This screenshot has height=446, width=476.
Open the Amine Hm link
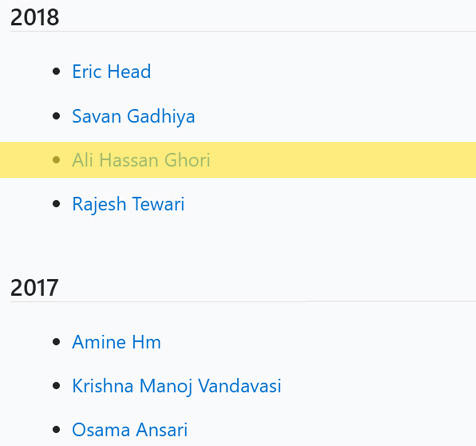pos(116,342)
